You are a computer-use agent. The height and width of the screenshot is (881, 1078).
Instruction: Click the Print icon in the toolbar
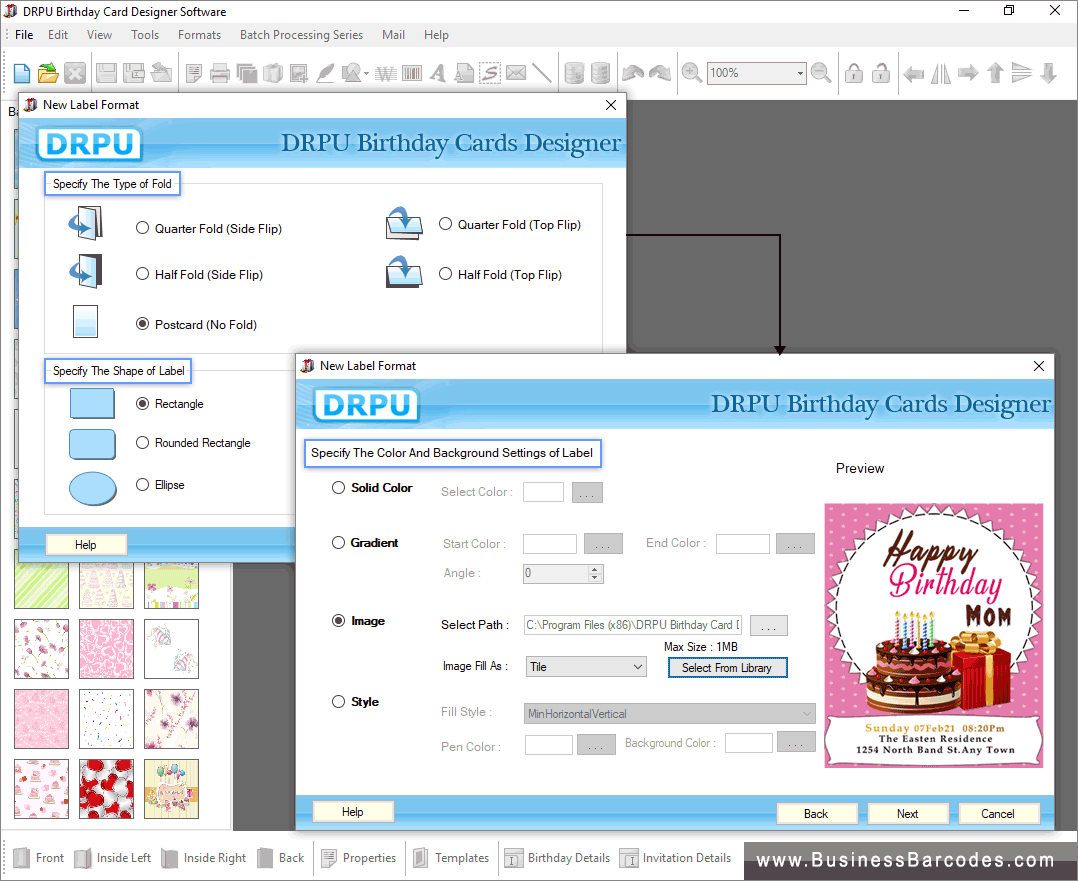[219, 73]
